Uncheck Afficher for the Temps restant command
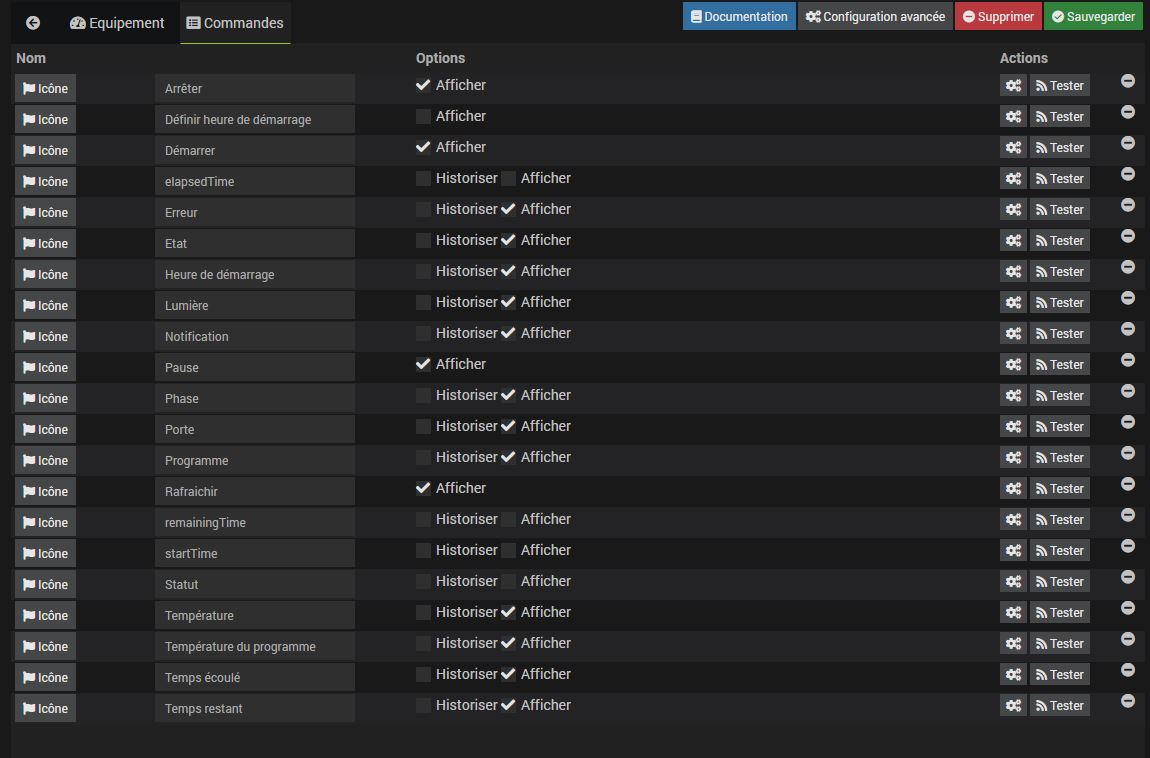Viewport: 1150px width, 758px height. point(508,705)
